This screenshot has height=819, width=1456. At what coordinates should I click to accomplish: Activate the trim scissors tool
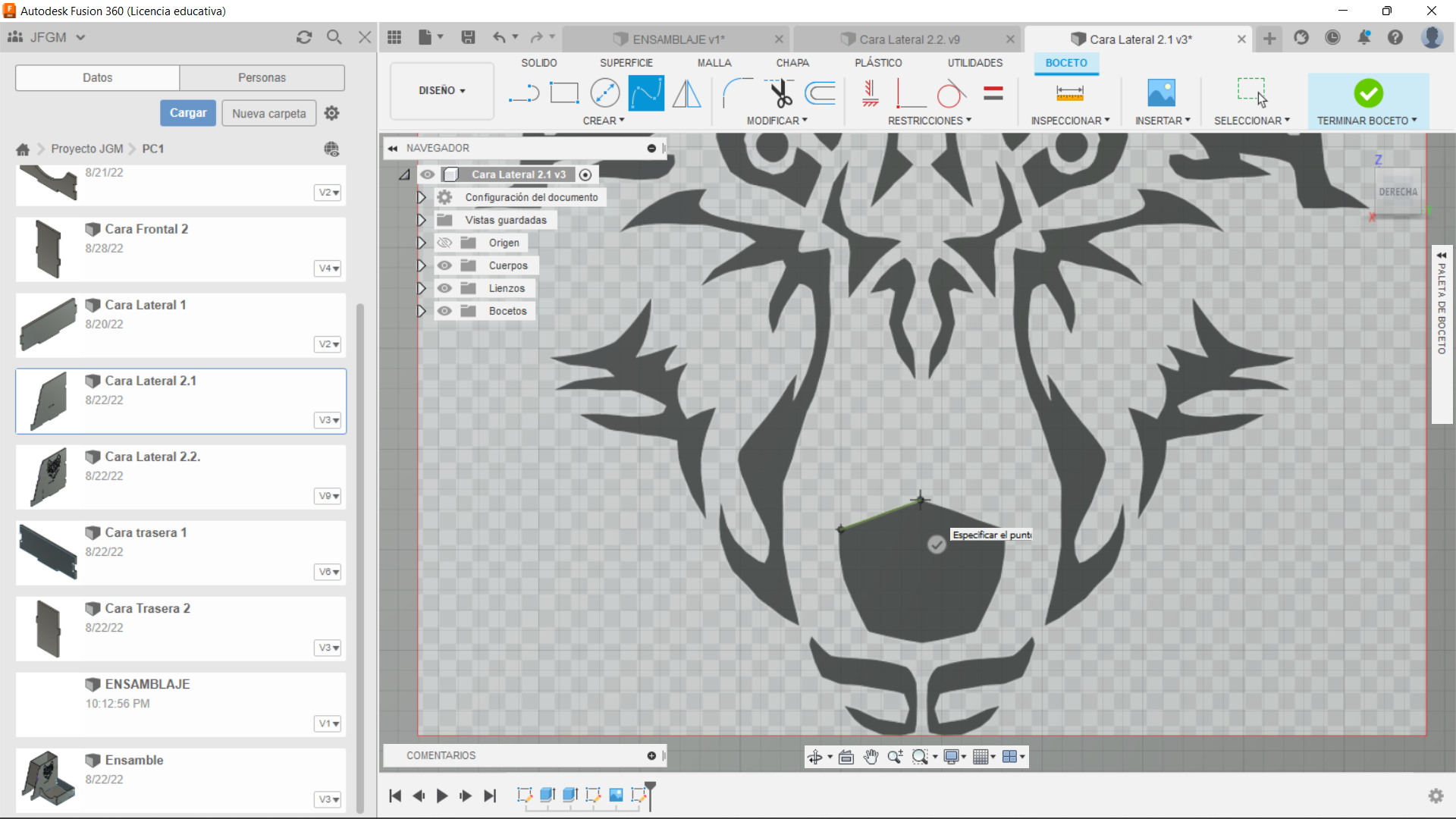click(x=780, y=93)
